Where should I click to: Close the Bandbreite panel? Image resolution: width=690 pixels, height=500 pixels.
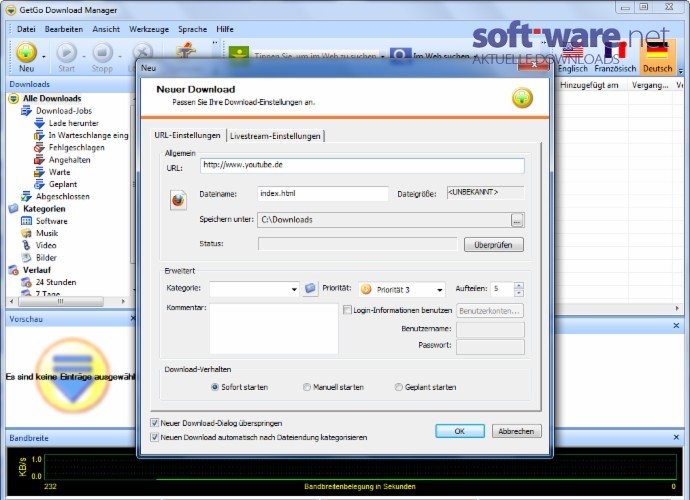676,437
